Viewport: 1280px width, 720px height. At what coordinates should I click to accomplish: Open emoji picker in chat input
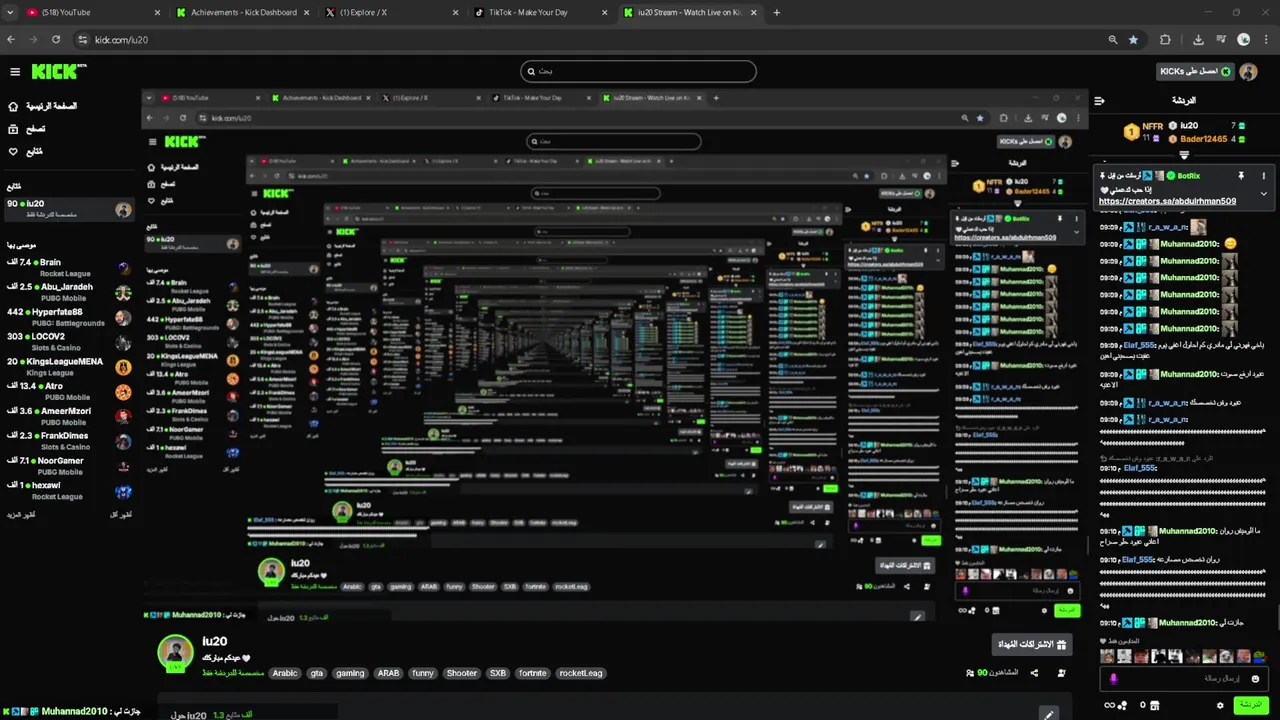pos(1255,679)
